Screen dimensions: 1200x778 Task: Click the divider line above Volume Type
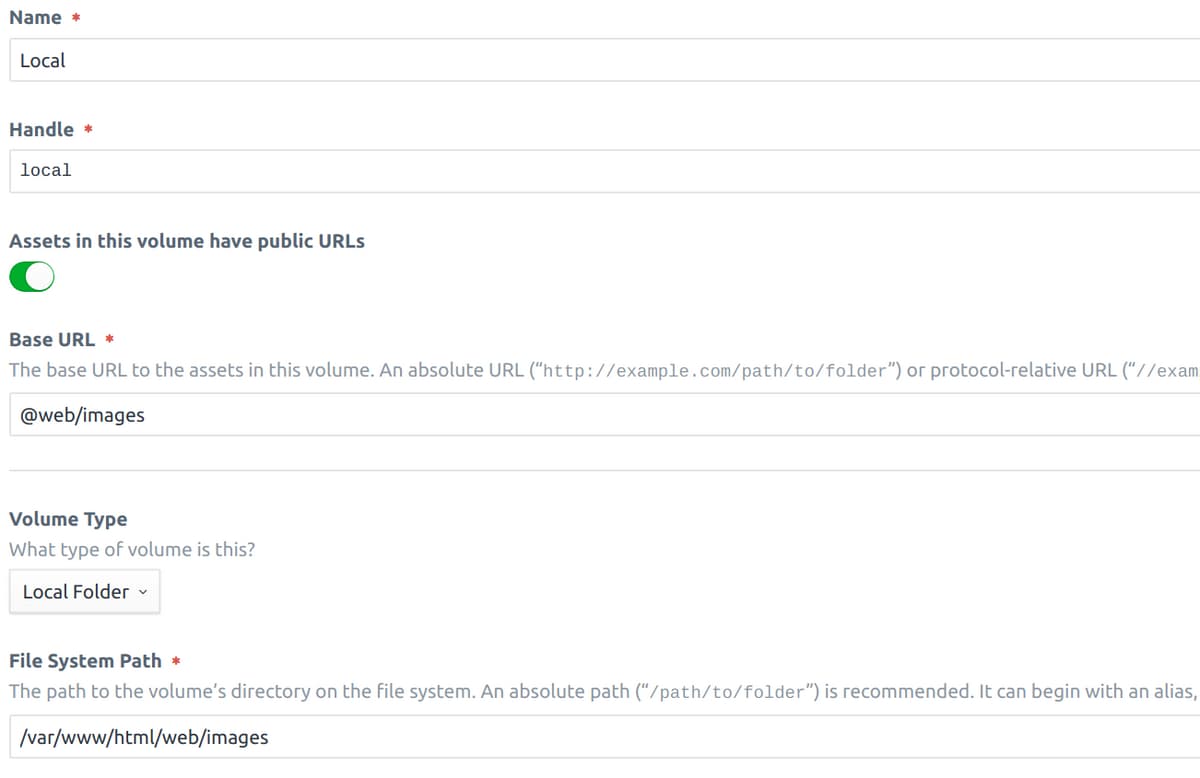coord(604,470)
